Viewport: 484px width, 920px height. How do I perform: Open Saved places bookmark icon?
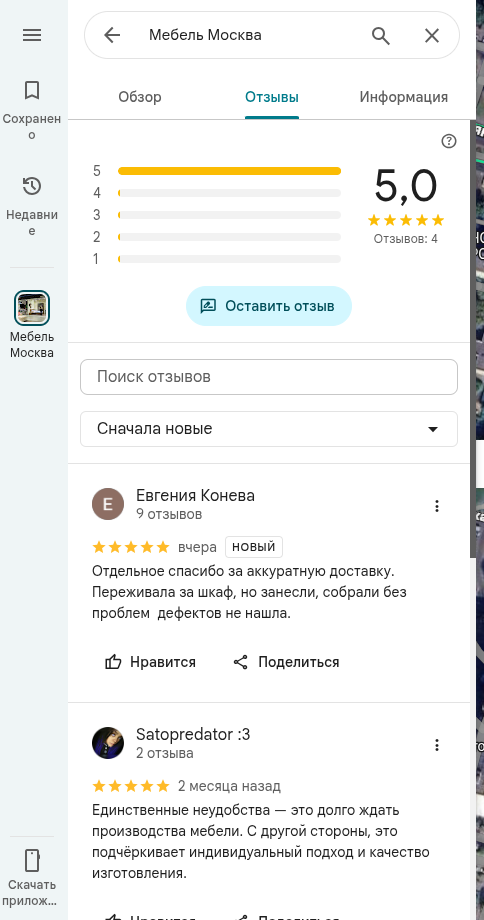click(x=32, y=90)
